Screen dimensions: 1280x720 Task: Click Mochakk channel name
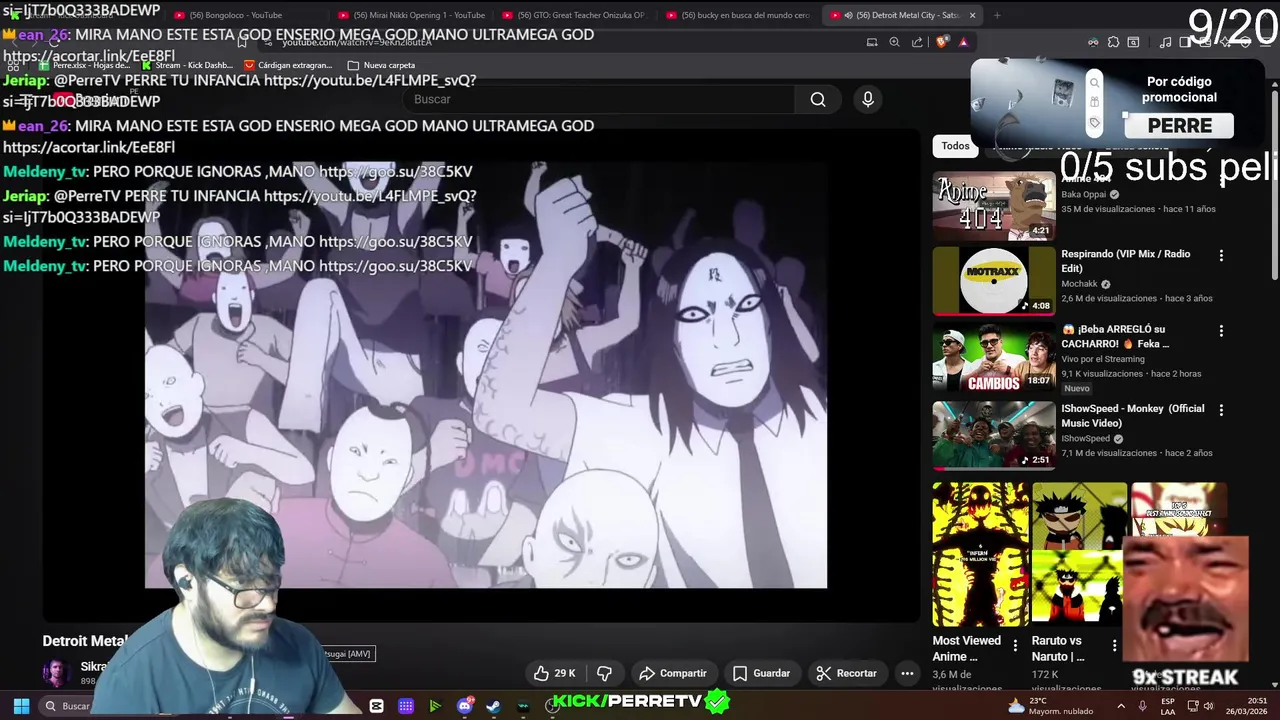click(x=1079, y=284)
